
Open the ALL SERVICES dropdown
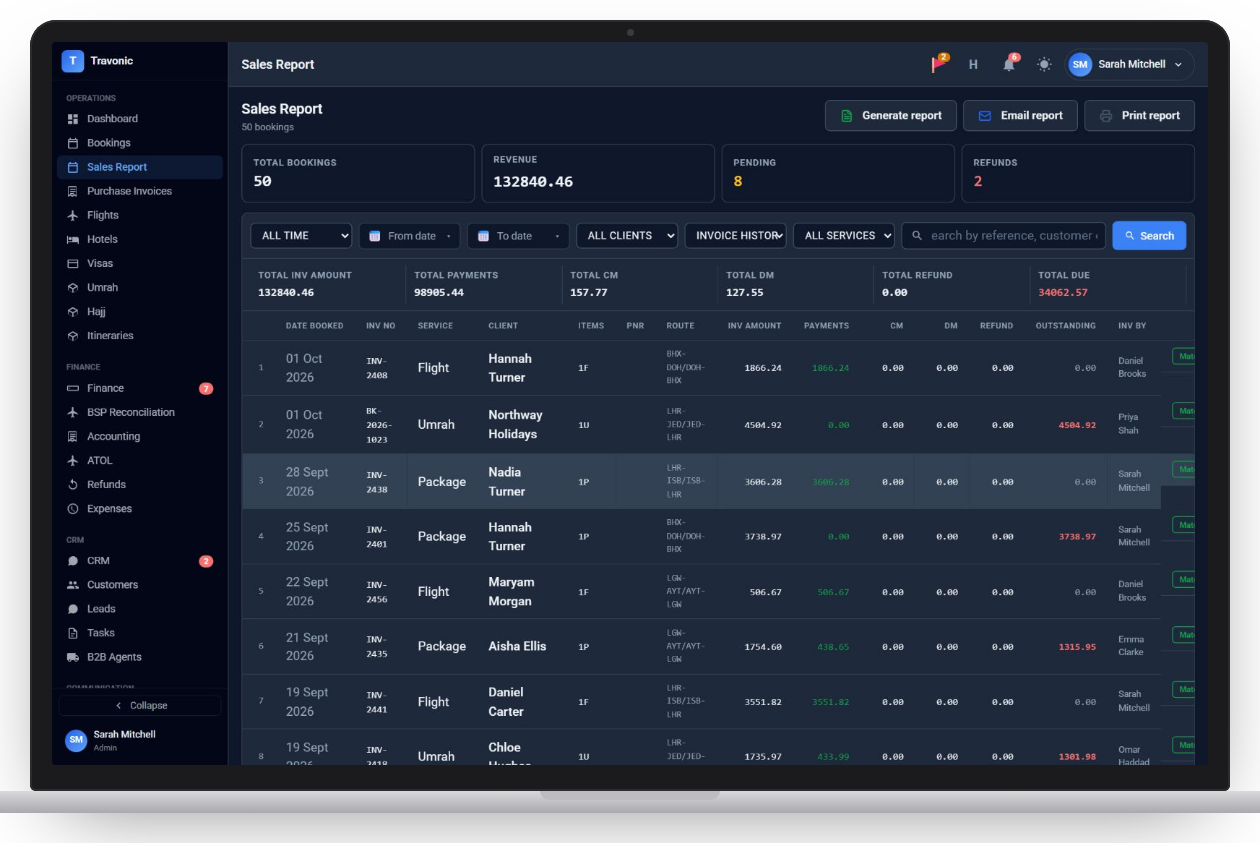pyautogui.click(x=844, y=235)
